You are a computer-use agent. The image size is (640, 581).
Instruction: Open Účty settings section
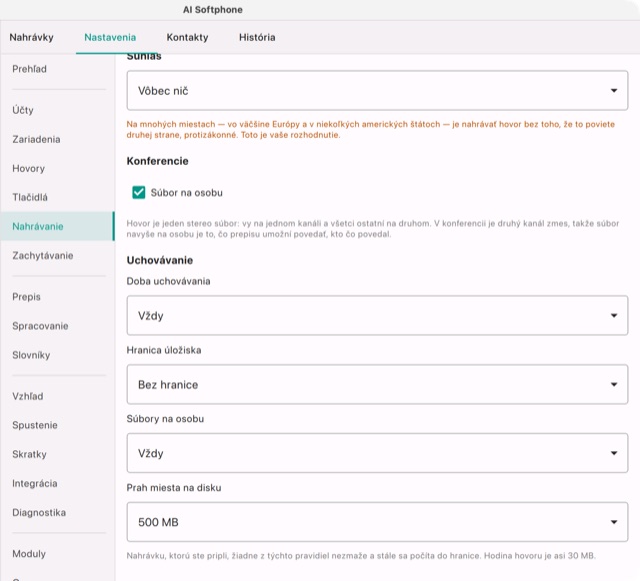(x=57, y=110)
